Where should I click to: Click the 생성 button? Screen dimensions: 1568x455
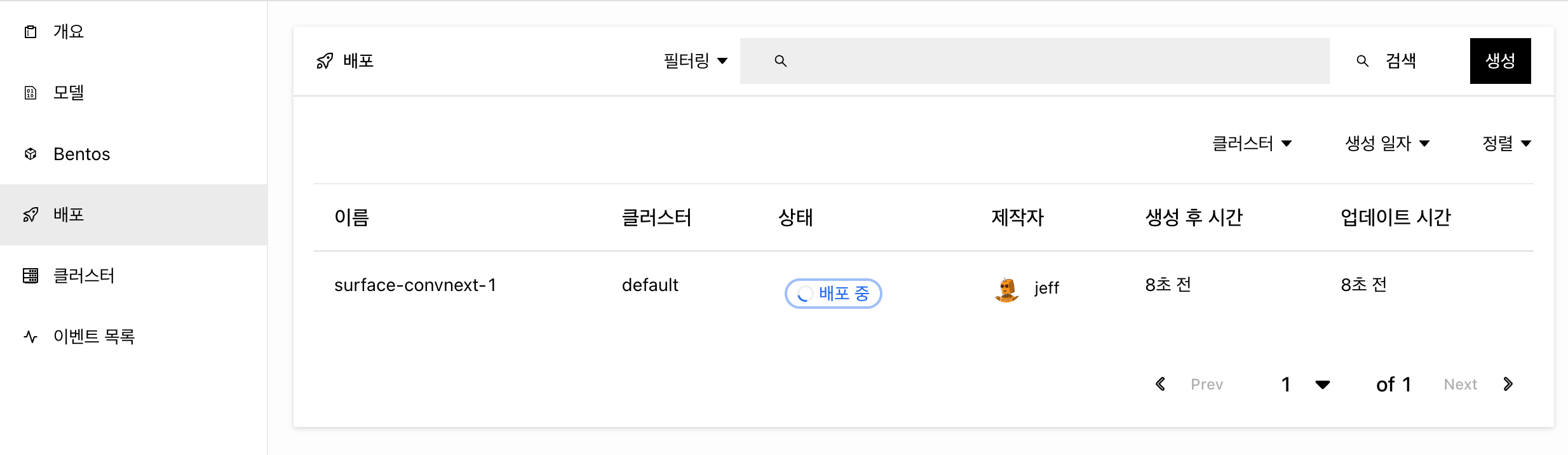[1500, 61]
